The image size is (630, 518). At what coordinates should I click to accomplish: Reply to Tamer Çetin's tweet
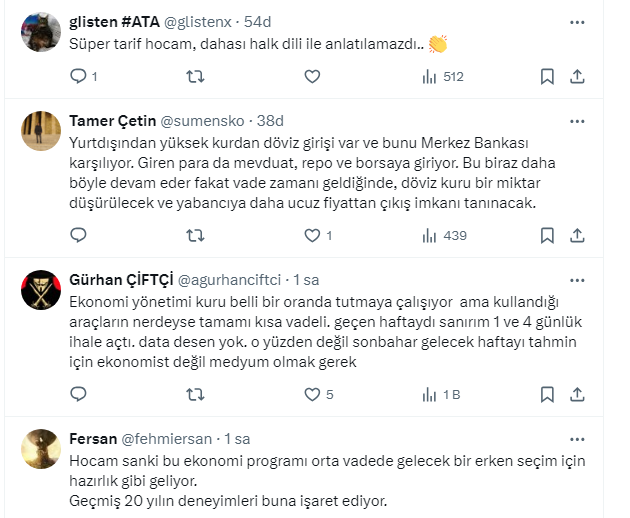80,236
